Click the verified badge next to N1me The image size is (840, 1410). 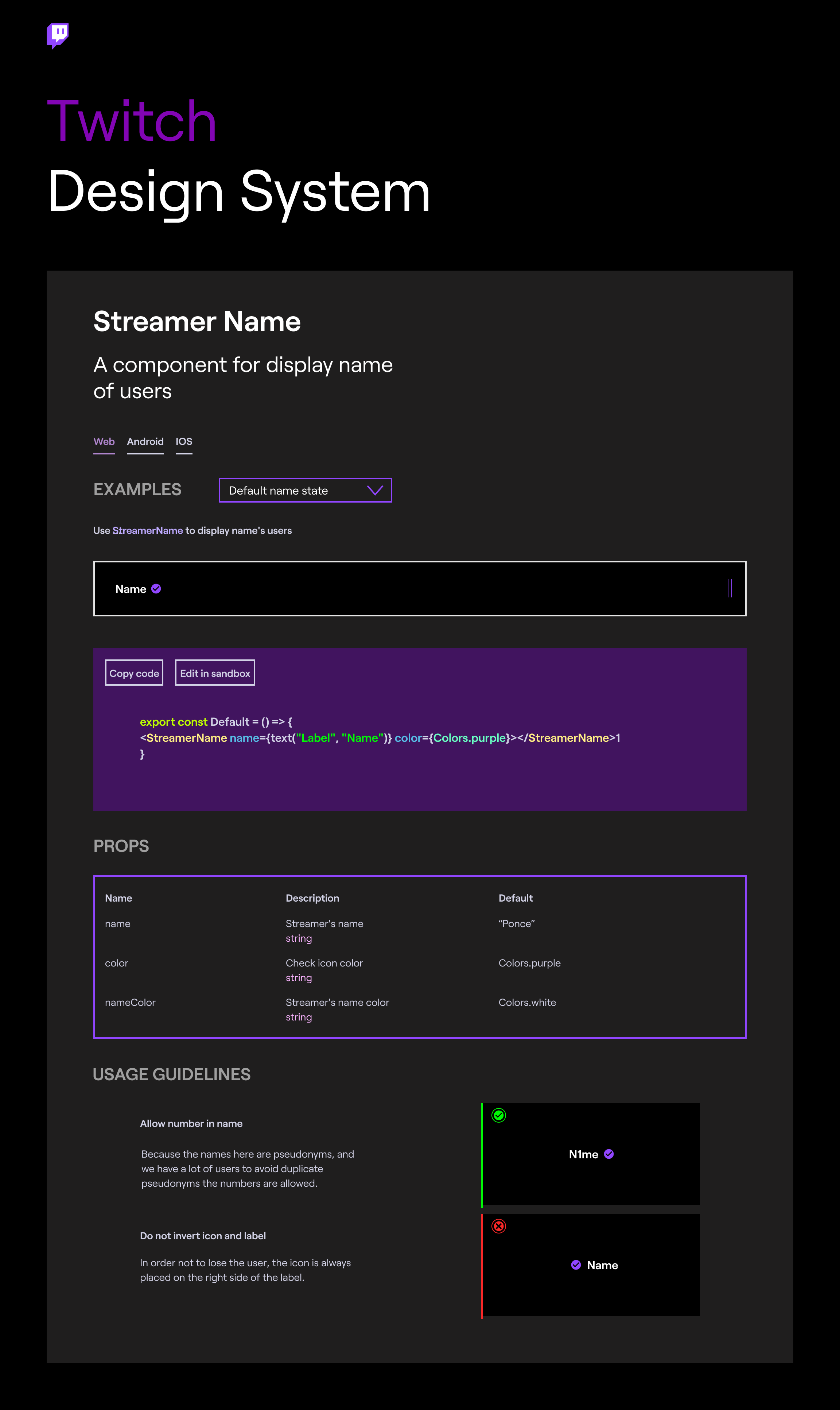609,1154
